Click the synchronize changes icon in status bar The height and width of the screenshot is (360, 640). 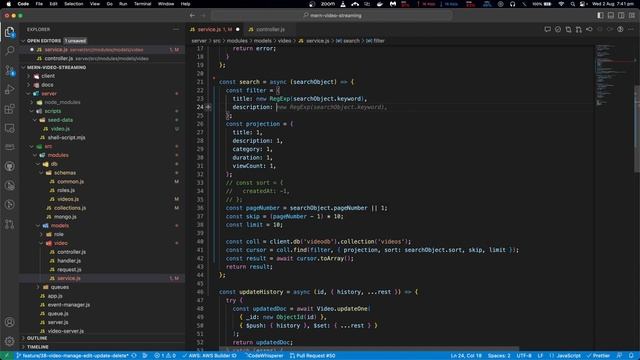[x=133, y=356]
